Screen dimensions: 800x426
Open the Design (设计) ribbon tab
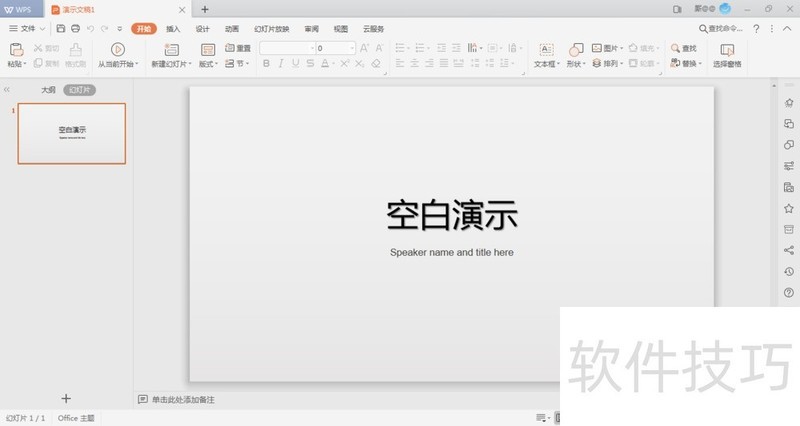click(203, 29)
